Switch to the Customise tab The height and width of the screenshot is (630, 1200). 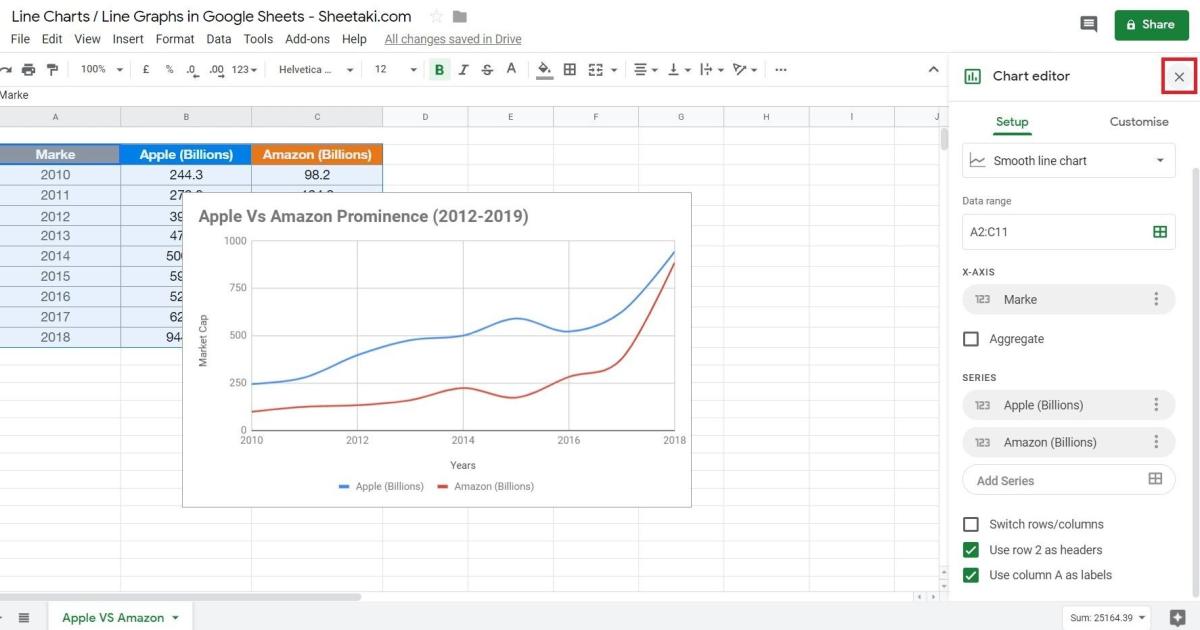coord(1138,121)
